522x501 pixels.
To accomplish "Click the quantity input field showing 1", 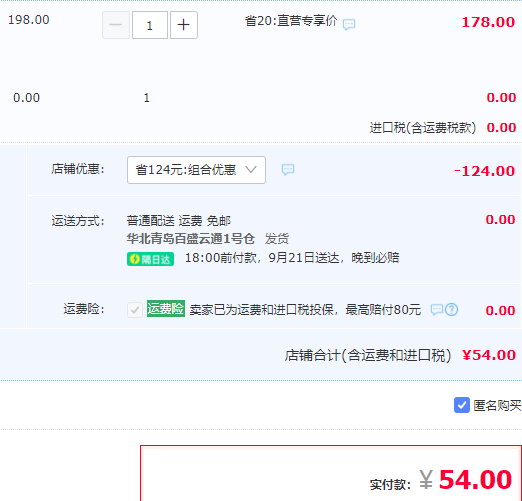I will (x=150, y=25).
